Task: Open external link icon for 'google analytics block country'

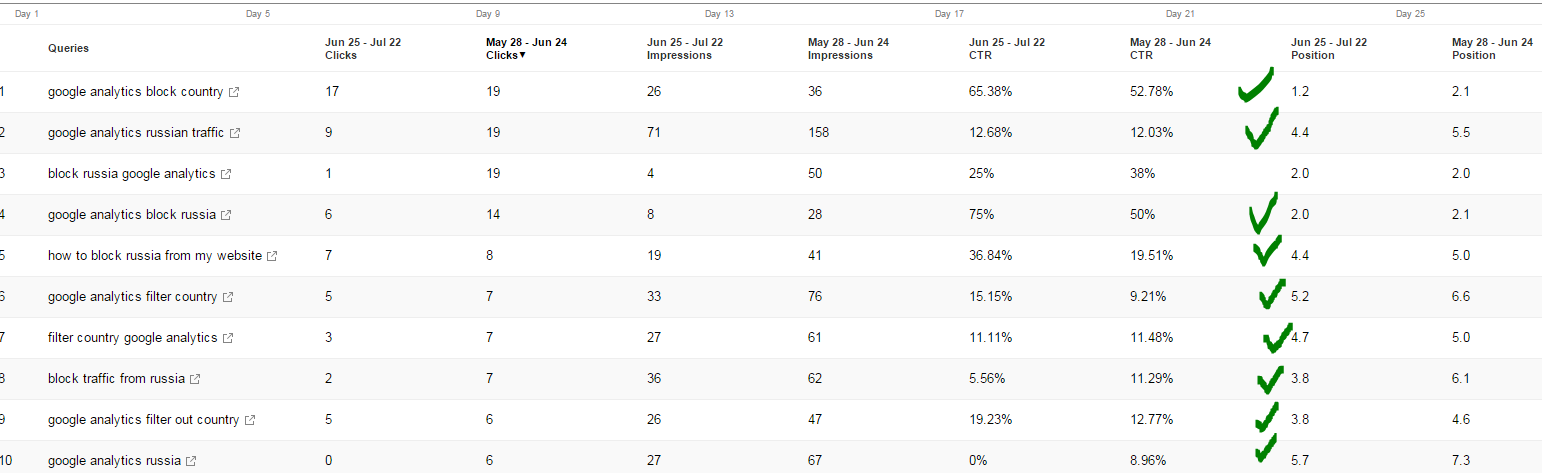Action: (x=234, y=92)
